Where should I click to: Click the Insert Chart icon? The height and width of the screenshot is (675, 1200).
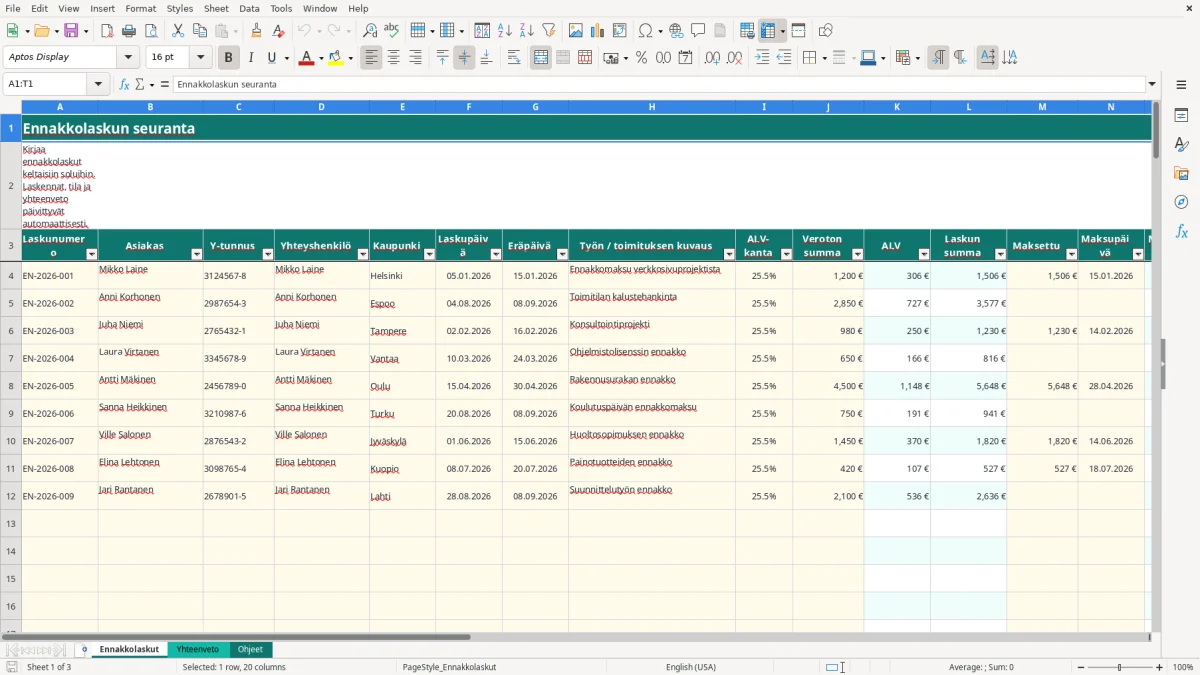point(598,31)
